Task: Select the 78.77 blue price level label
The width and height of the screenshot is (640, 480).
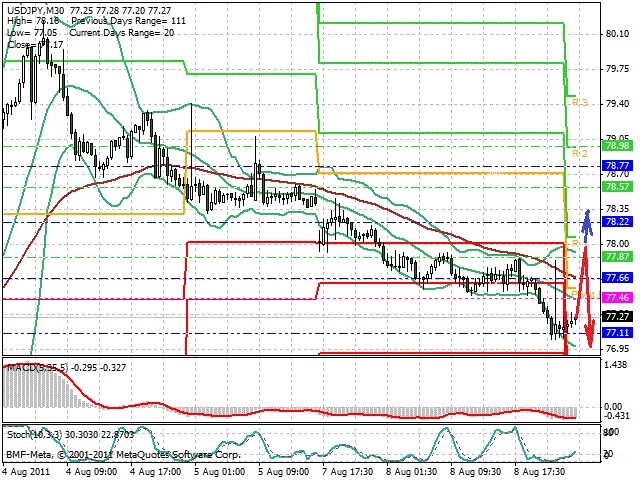Action: (x=617, y=166)
